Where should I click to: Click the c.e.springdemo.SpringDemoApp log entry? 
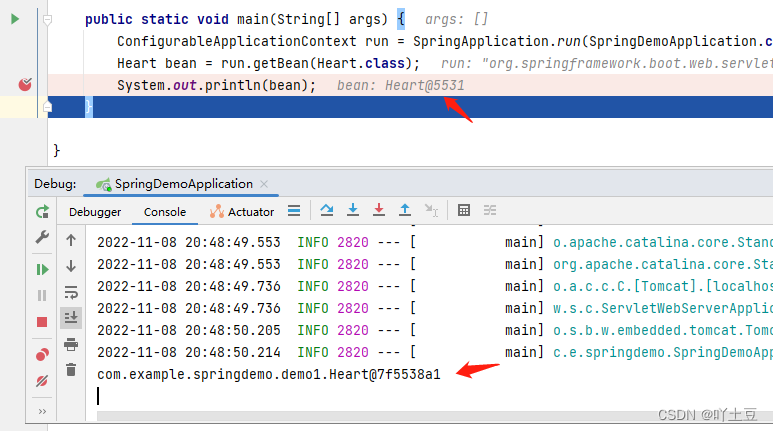[x=663, y=352]
